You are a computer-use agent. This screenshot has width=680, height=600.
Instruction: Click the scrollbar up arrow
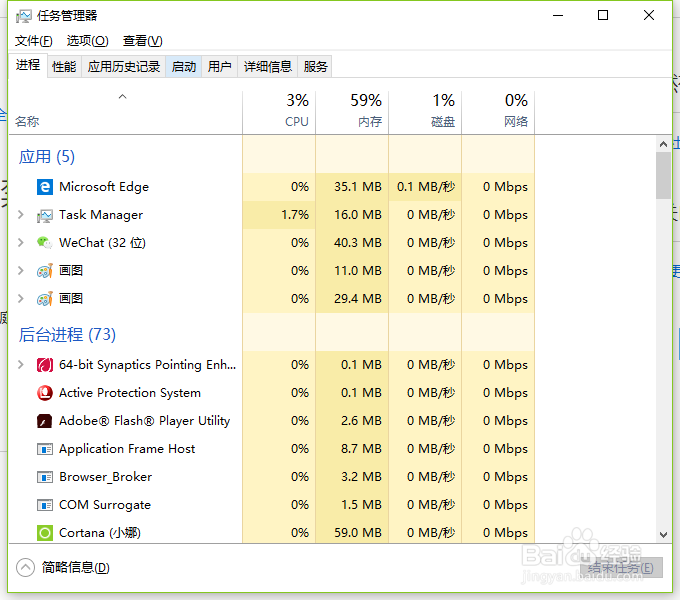663,144
